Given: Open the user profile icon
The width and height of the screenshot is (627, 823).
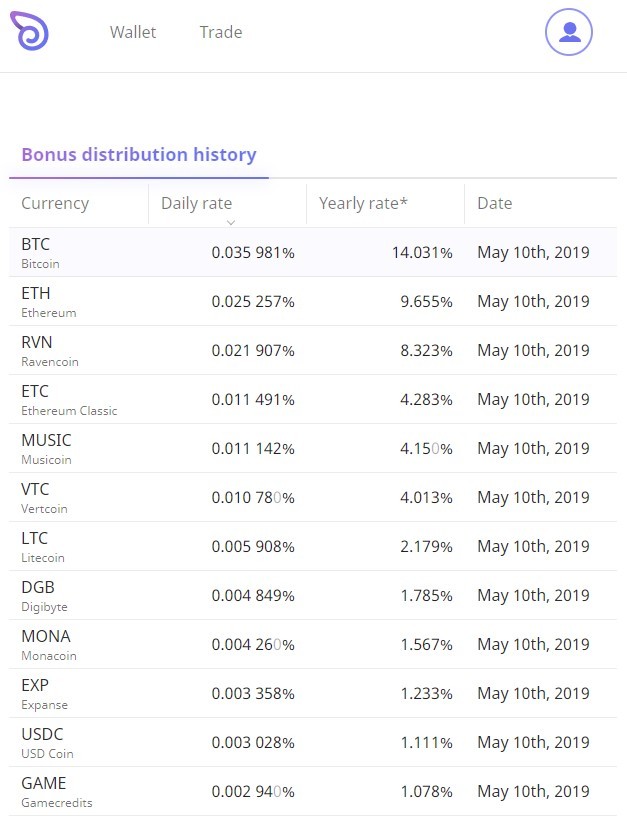Looking at the screenshot, I should coord(569,32).
